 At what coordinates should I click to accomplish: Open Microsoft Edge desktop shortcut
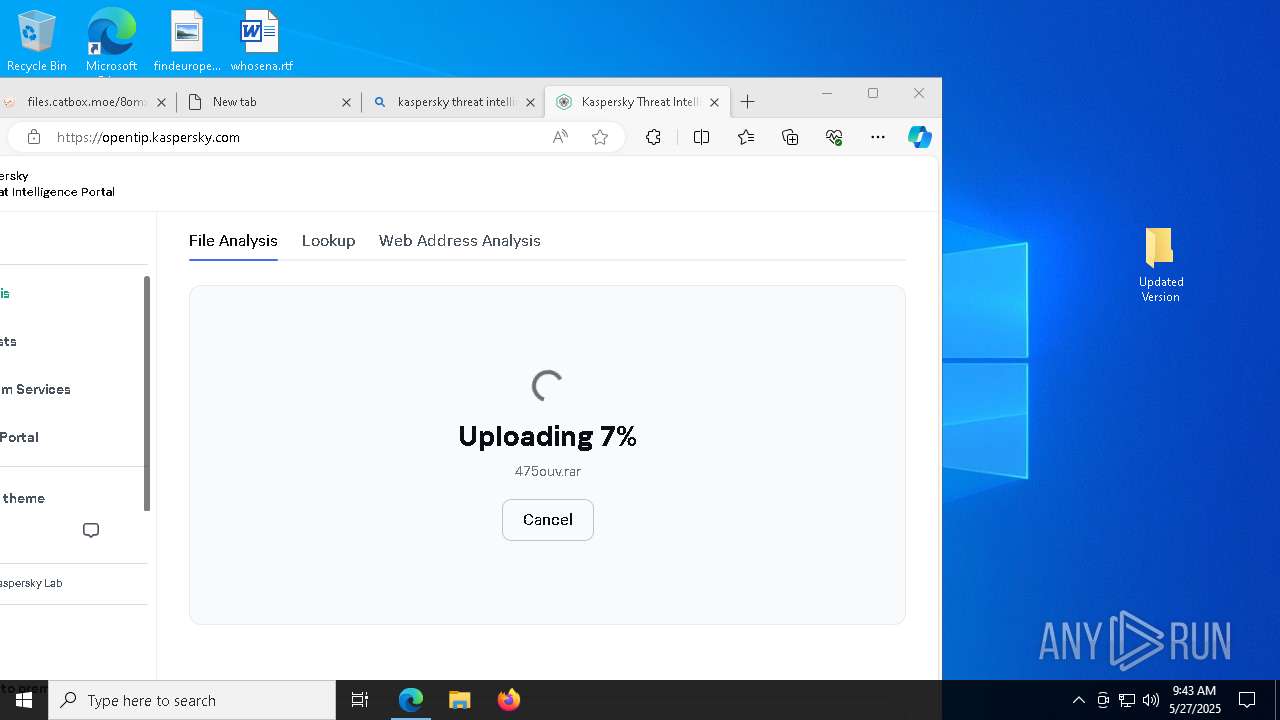(x=111, y=40)
